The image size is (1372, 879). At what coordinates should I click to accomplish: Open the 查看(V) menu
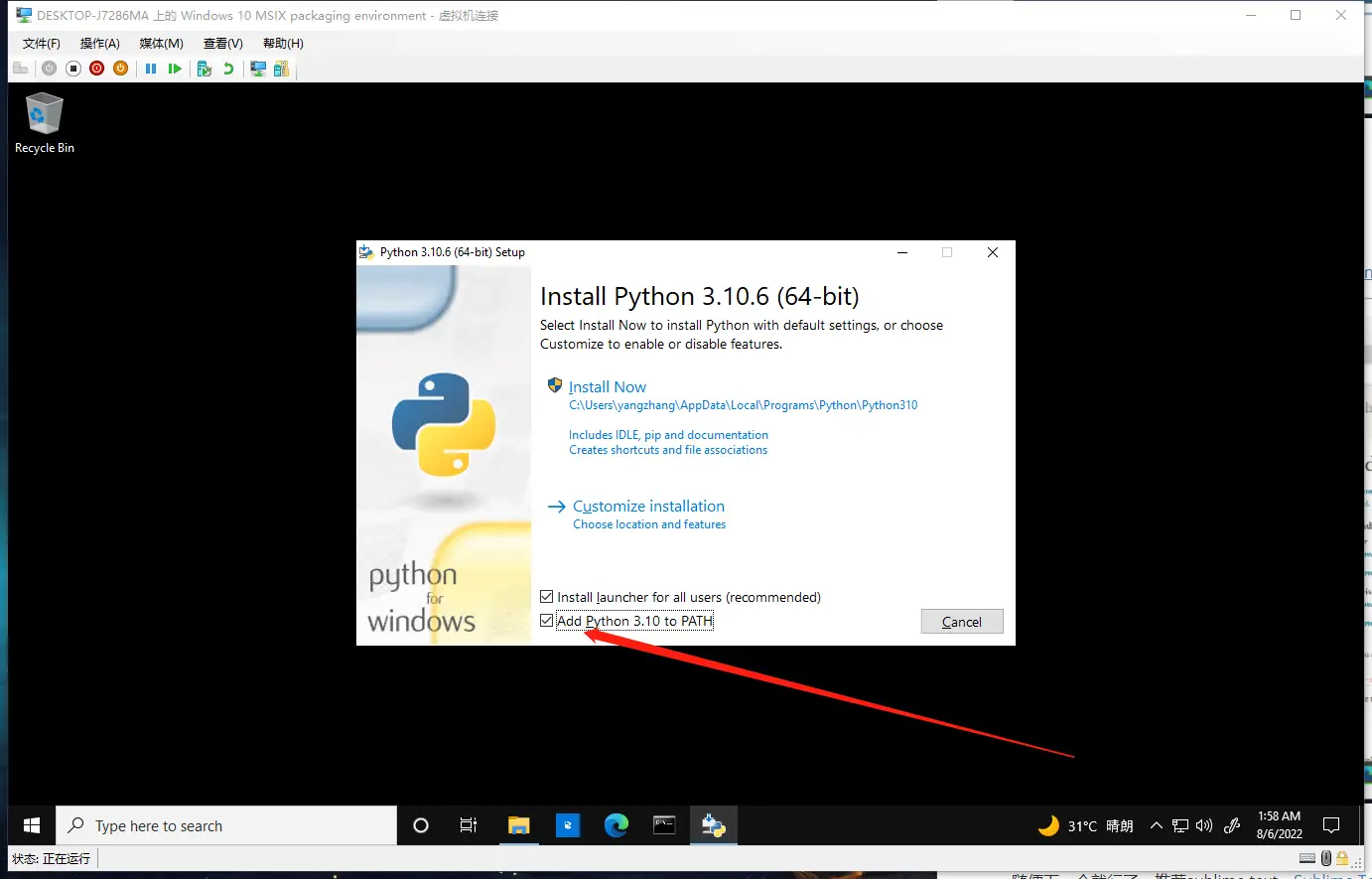[x=222, y=44]
